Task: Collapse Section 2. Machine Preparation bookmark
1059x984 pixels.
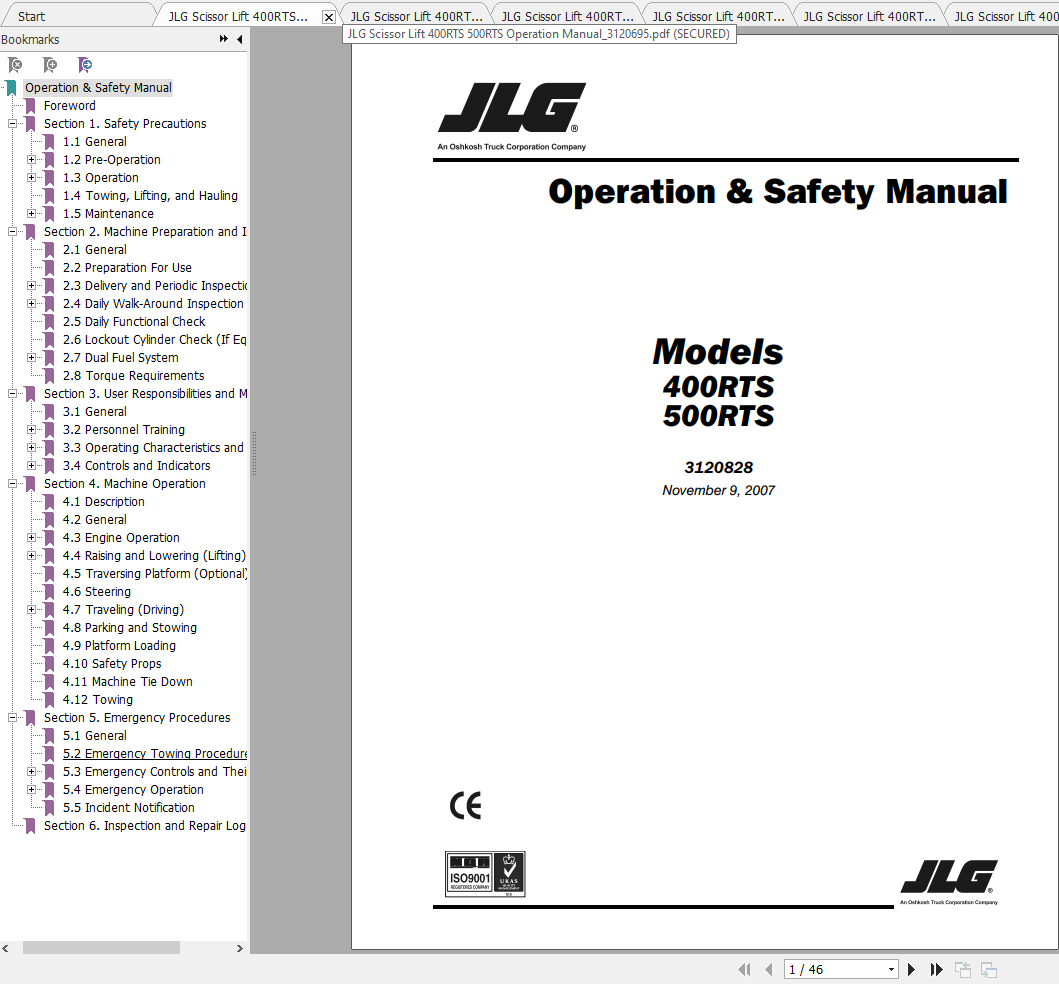Action: (x=12, y=232)
